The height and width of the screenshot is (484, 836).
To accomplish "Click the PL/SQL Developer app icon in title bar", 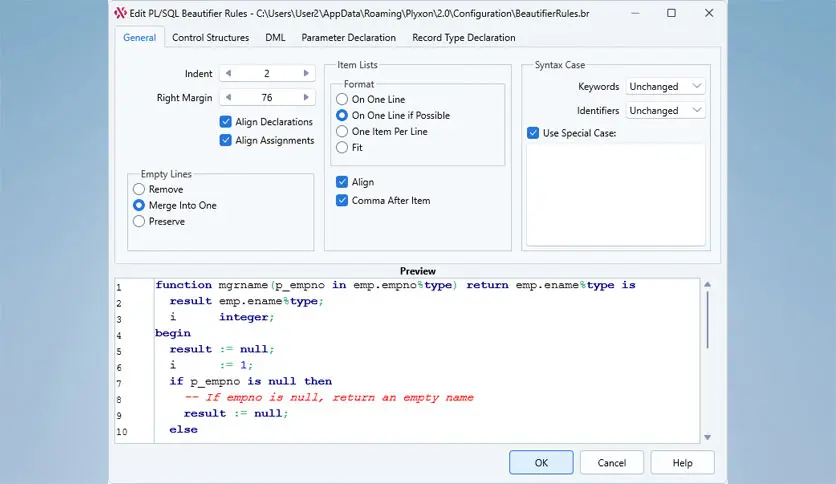I will click(x=120, y=13).
